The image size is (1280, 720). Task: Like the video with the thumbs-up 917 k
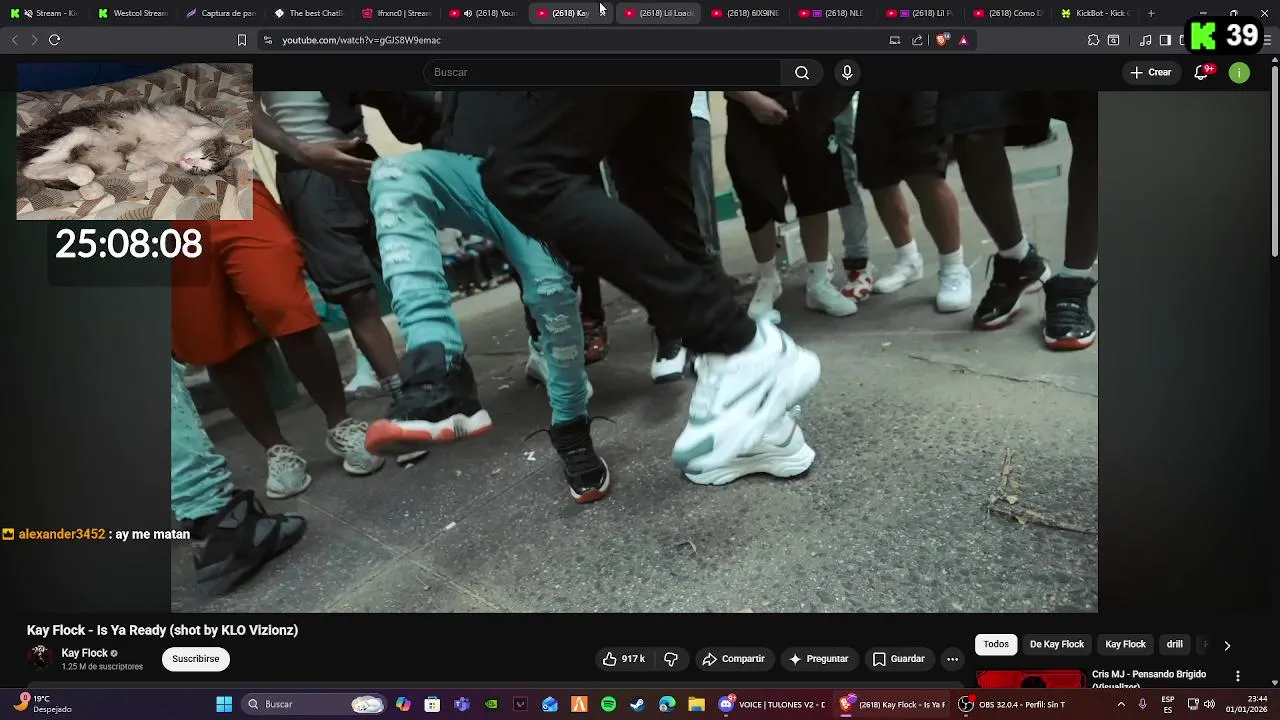[623, 659]
